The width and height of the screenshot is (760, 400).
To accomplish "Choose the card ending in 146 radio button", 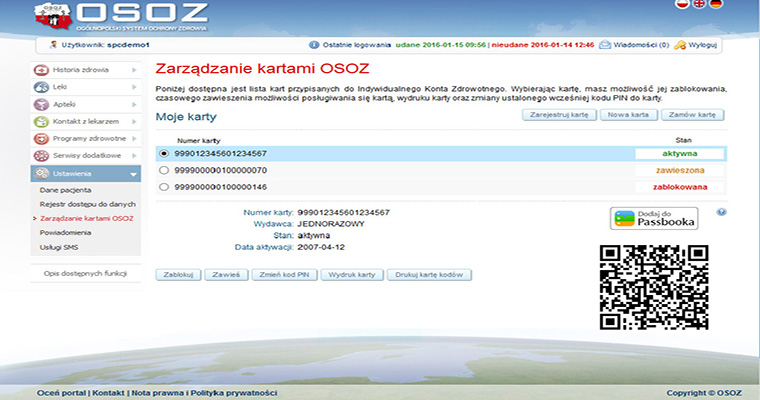I will [x=164, y=186].
